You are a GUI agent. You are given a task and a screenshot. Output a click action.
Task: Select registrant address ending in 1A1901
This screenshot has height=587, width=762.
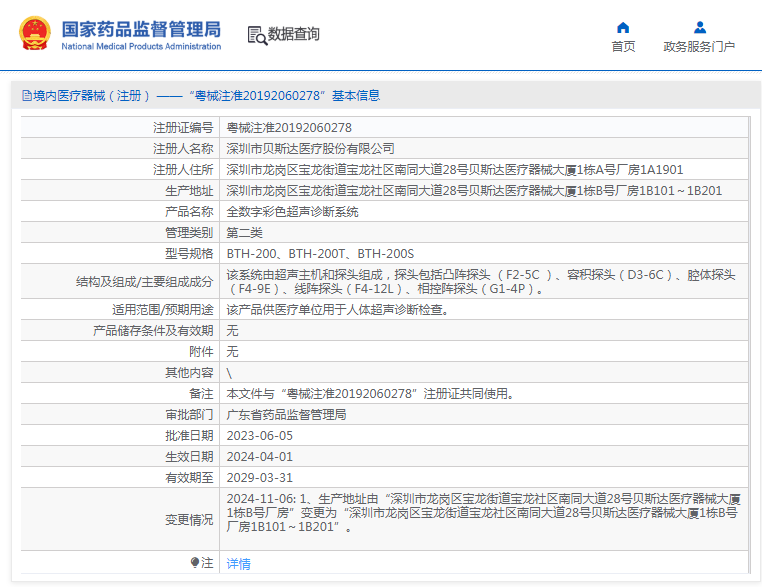[455, 170]
